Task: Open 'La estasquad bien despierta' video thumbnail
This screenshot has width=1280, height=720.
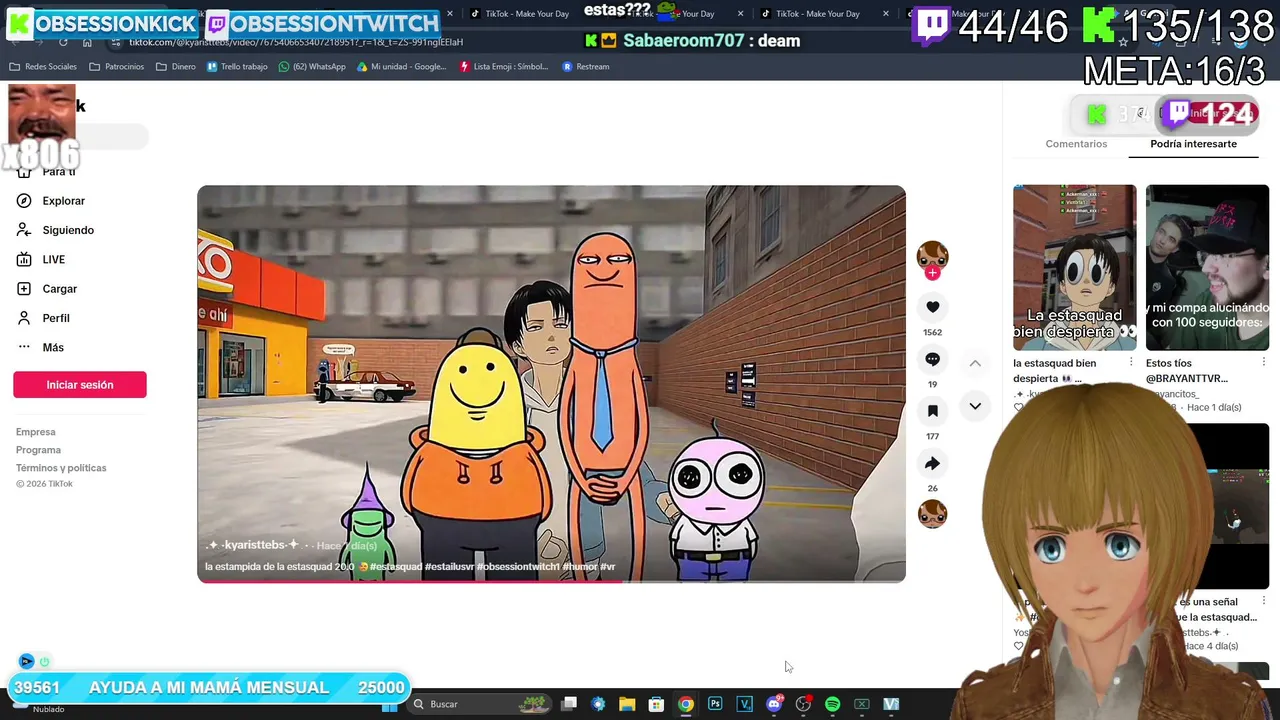Action: [1074, 267]
